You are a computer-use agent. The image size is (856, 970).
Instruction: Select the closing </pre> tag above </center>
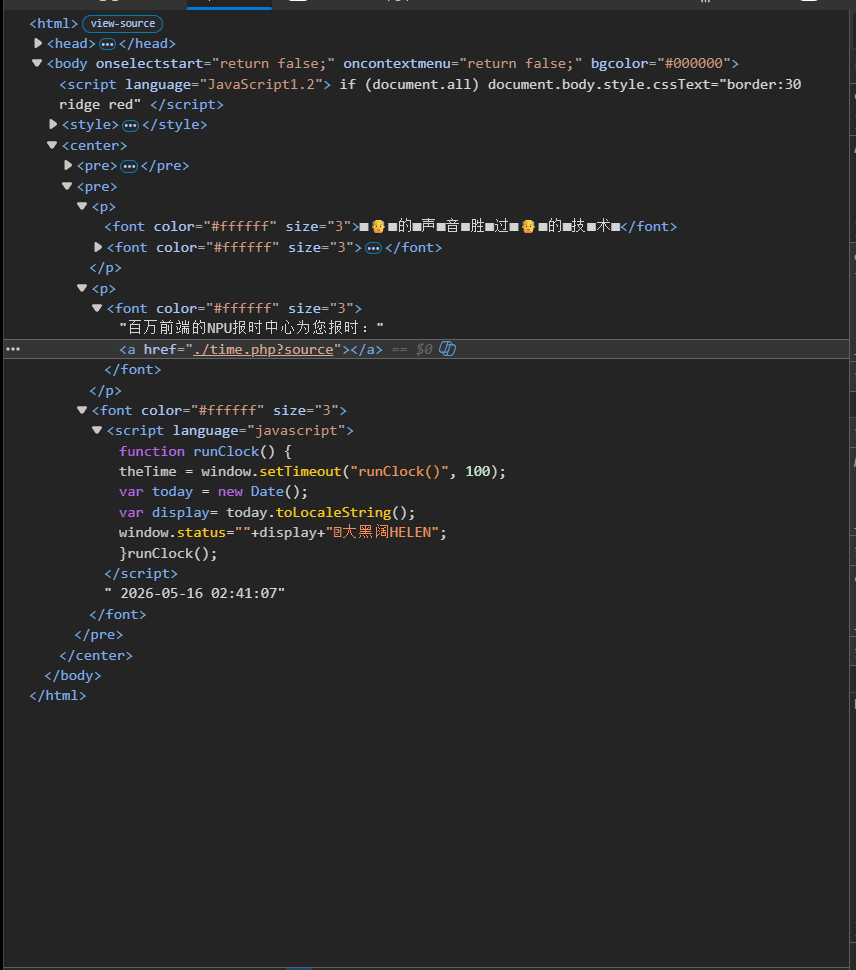click(x=98, y=635)
